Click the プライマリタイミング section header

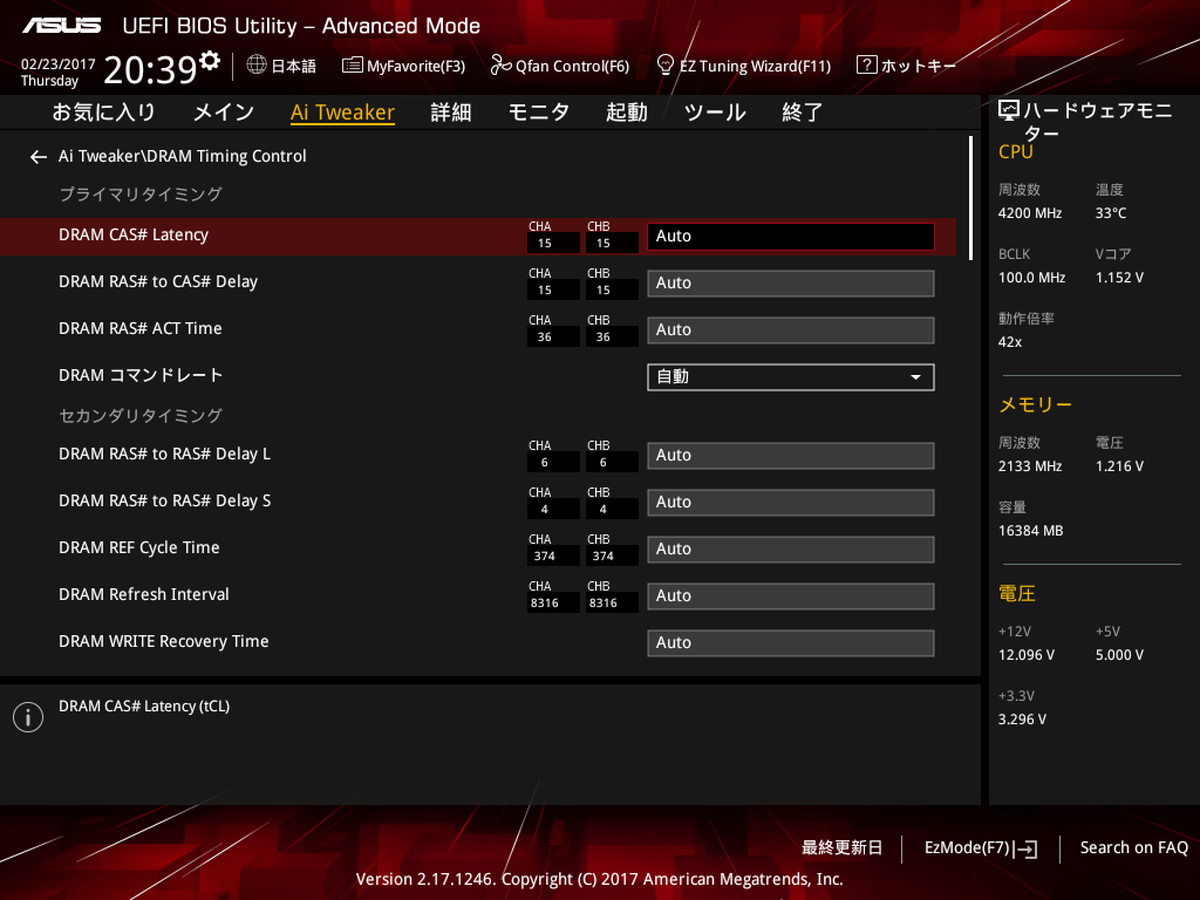tap(140, 194)
